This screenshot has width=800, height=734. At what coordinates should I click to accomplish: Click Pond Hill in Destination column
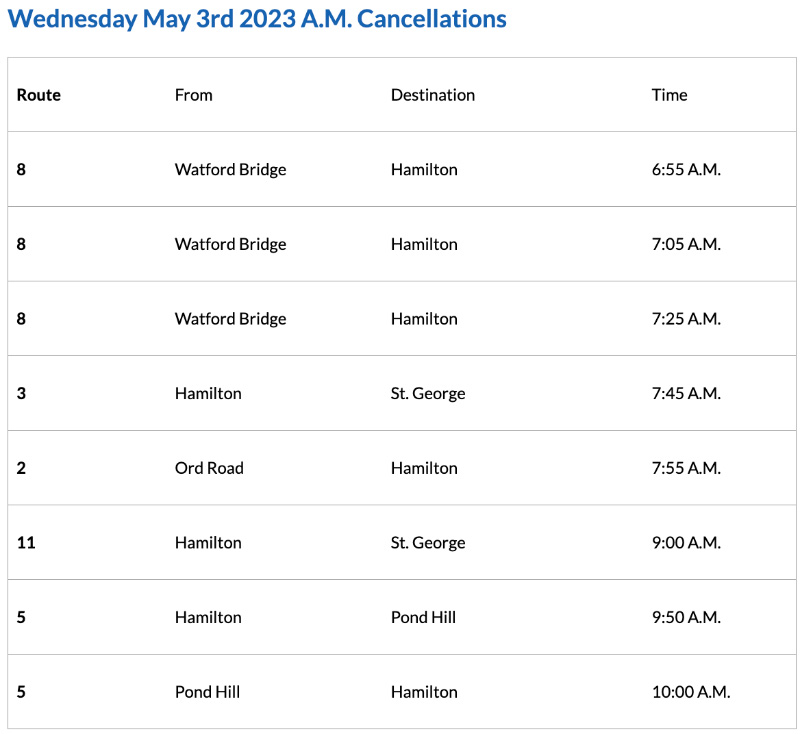click(x=423, y=617)
